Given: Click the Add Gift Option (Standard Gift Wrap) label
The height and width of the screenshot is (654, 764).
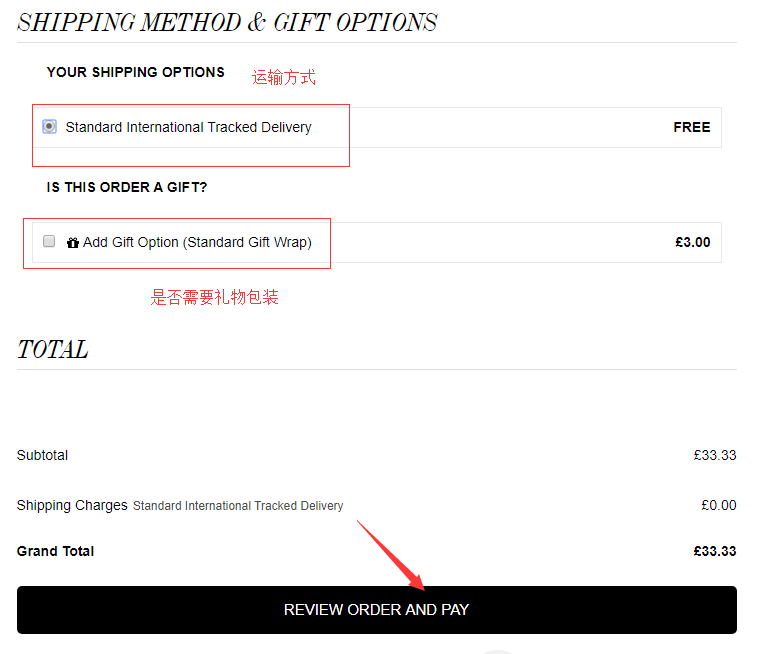Looking at the screenshot, I should click(197, 242).
